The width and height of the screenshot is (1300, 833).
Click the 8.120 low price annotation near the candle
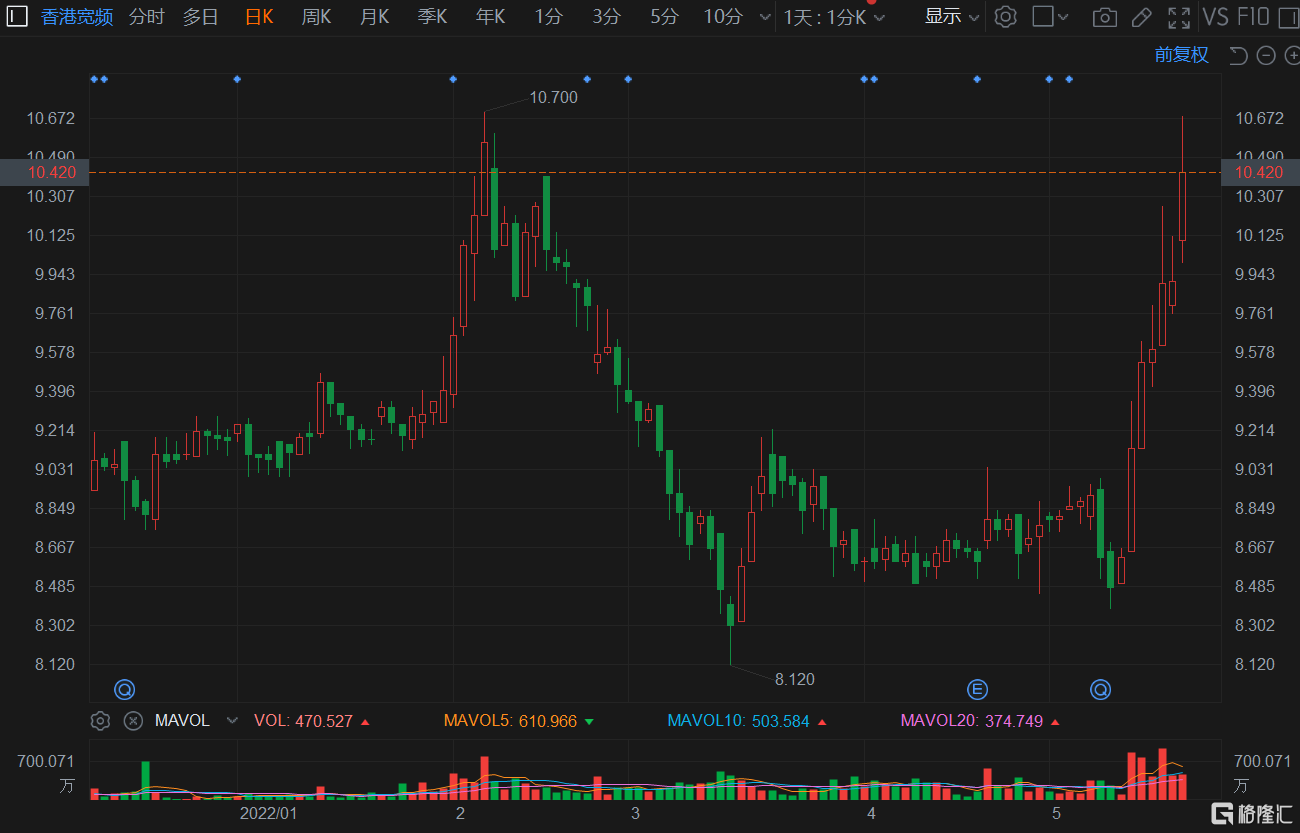(x=795, y=679)
